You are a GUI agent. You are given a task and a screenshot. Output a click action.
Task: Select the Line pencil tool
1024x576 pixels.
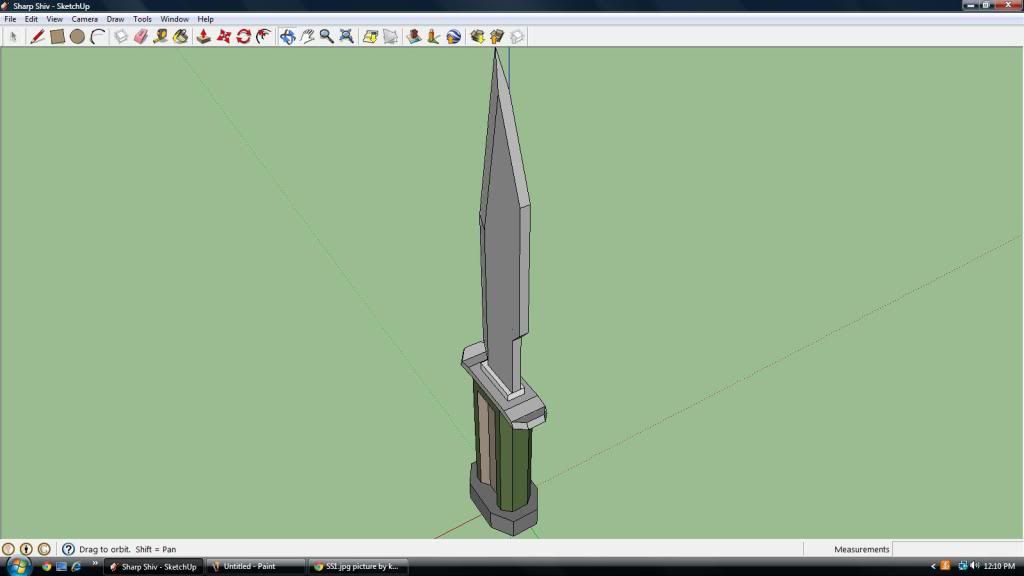tap(37, 36)
